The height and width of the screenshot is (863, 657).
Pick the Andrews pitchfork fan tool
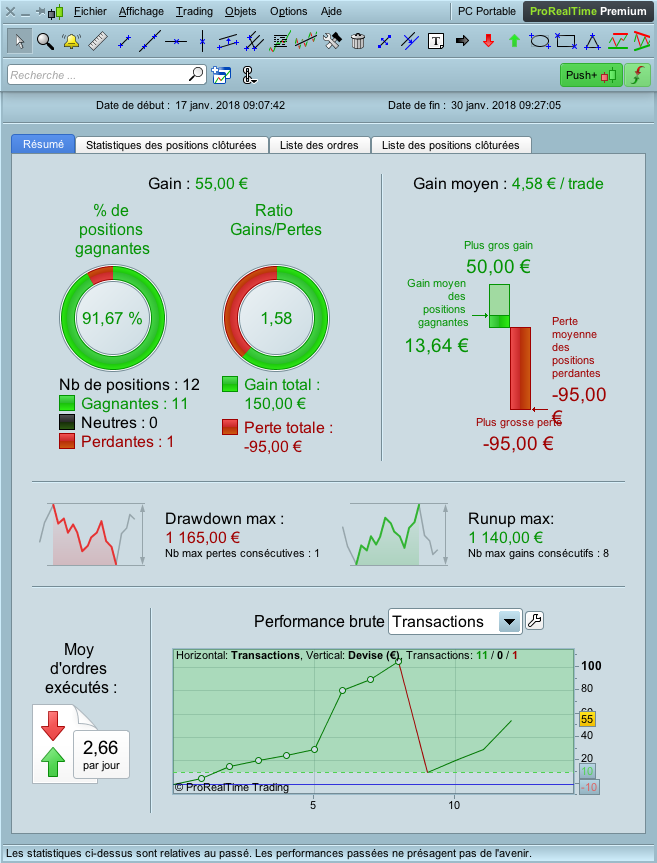point(254,41)
